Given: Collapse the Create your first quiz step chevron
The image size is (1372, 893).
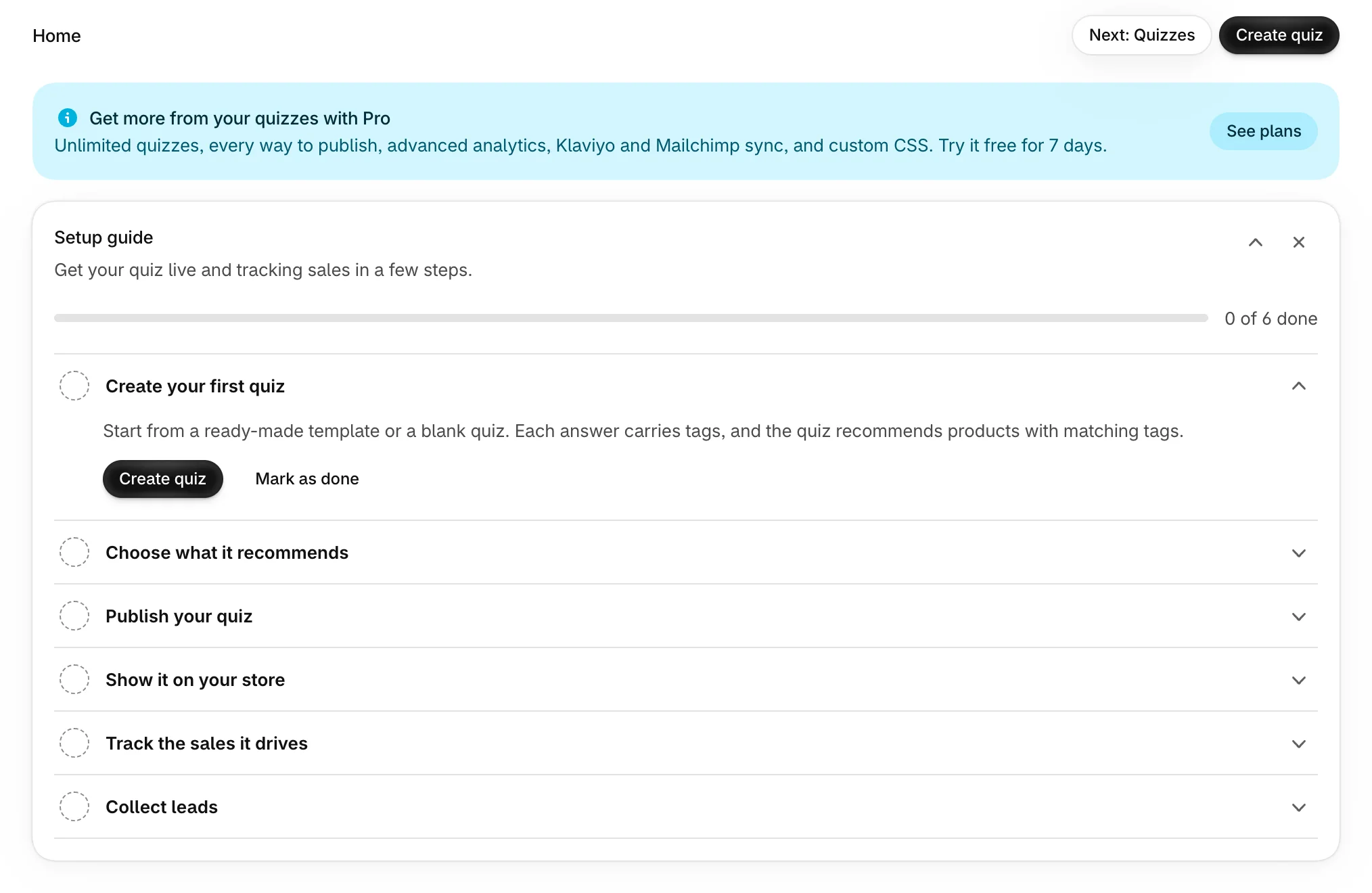Looking at the screenshot, I should point(1299,386).
